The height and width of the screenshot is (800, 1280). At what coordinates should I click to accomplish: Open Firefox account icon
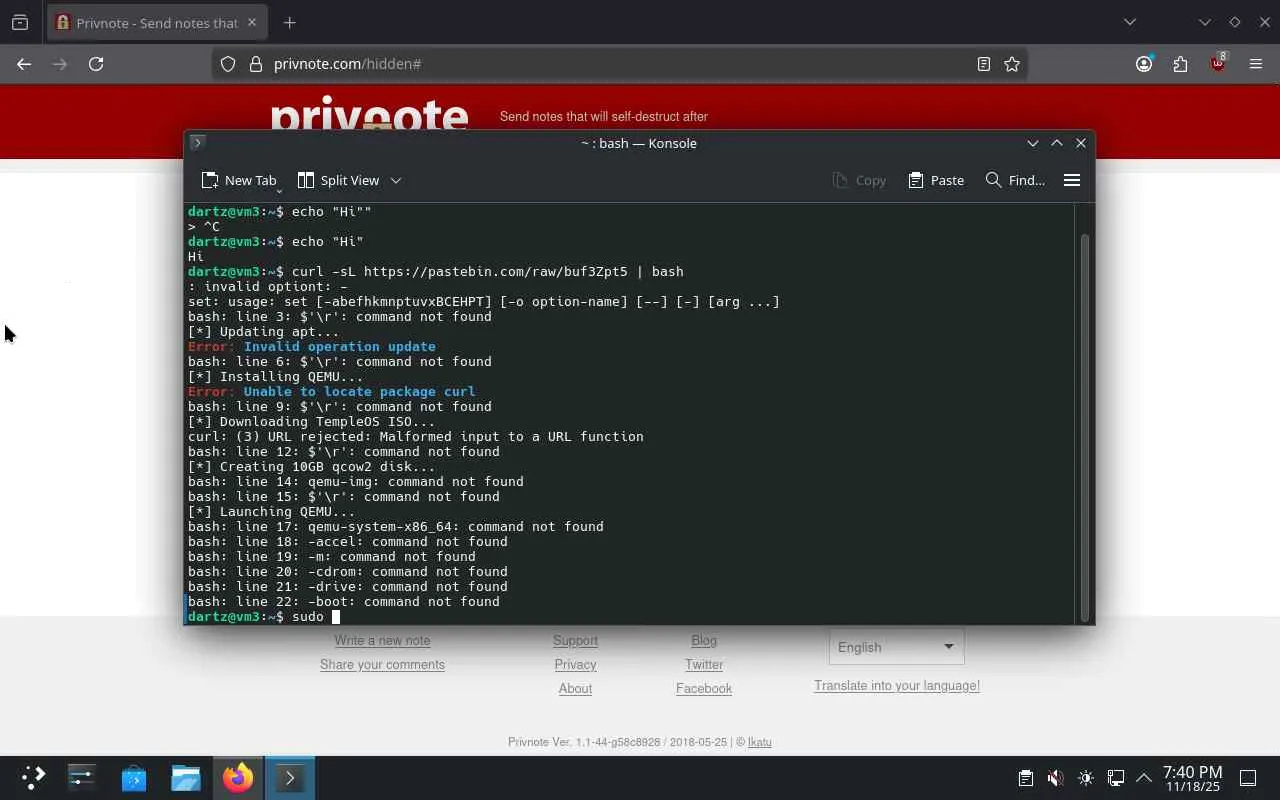1144,64
